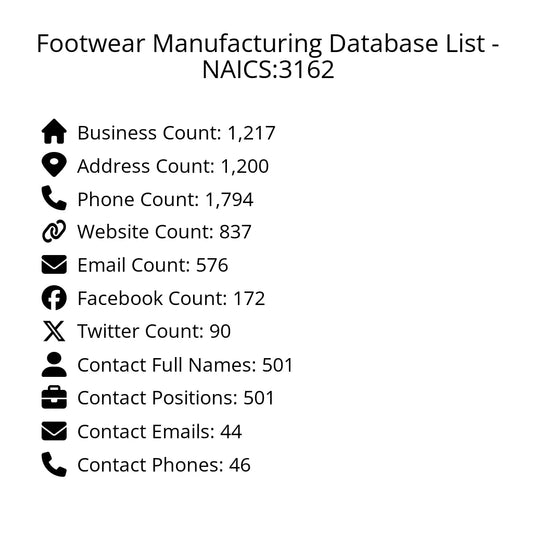This screenshot has height=533, width=533.
Task: Select the Business Count: 1,217 text
Action: pyautogui.click(x=176, y=133)
